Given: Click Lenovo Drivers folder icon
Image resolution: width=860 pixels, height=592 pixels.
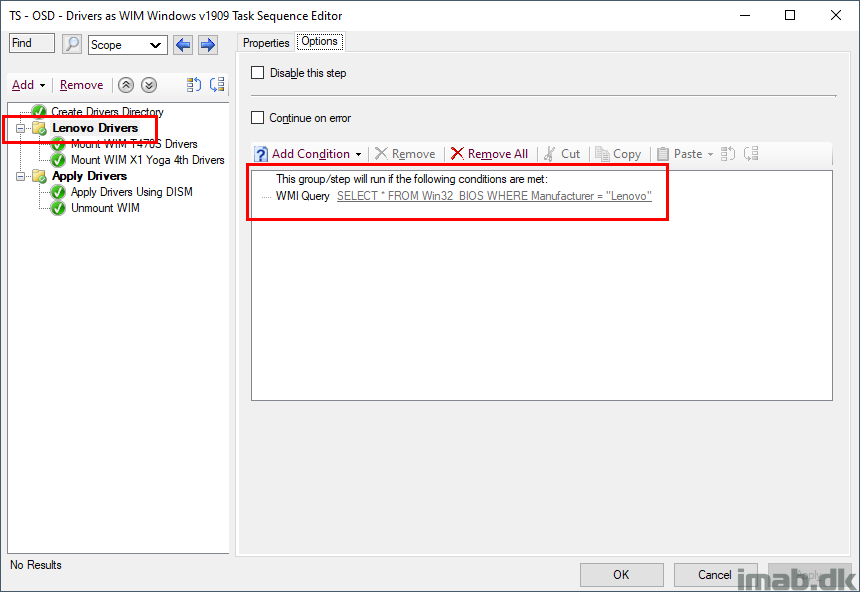Looking at the screenshot, I should pyautogui.click(x=39, y=128).
